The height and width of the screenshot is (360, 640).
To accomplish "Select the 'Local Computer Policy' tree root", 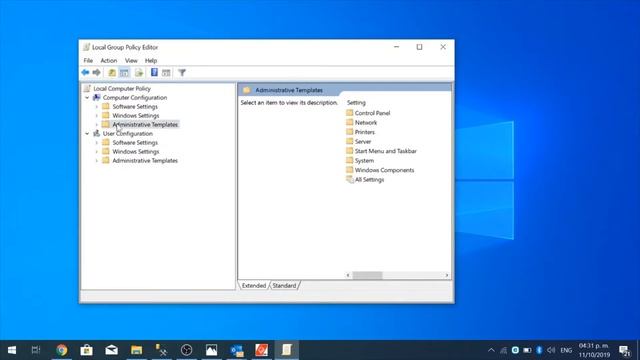I will [122, 88].
